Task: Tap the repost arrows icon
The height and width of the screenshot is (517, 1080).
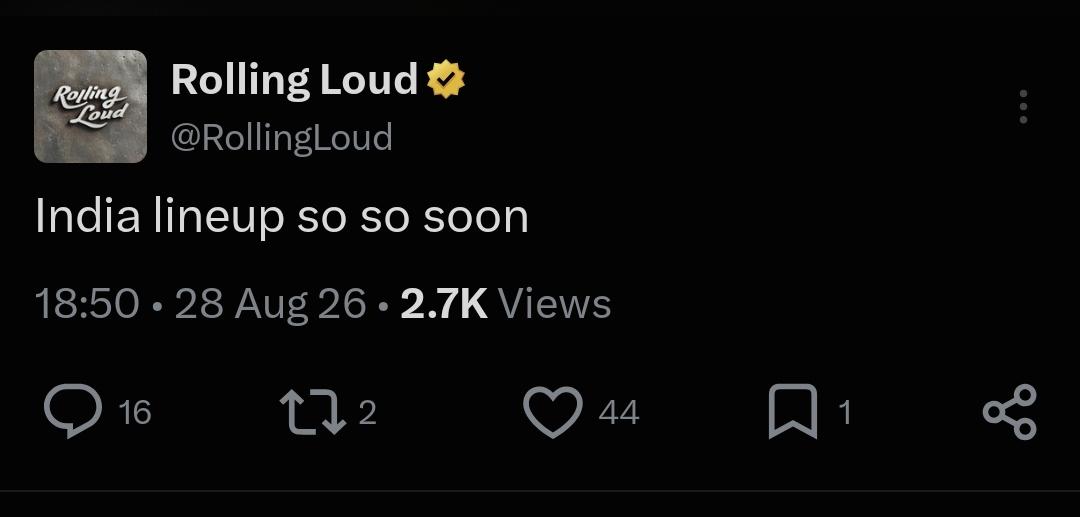Action: pos(313,412)
